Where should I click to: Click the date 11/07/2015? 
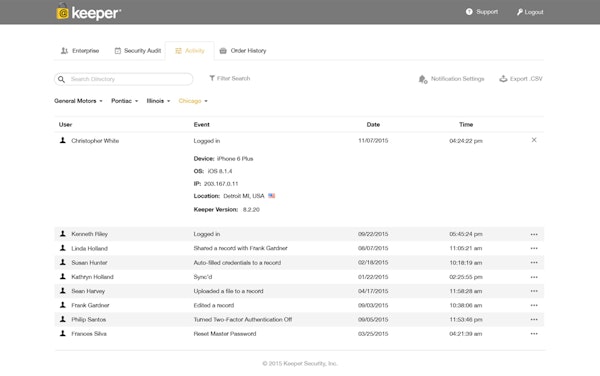pos(373,141)
